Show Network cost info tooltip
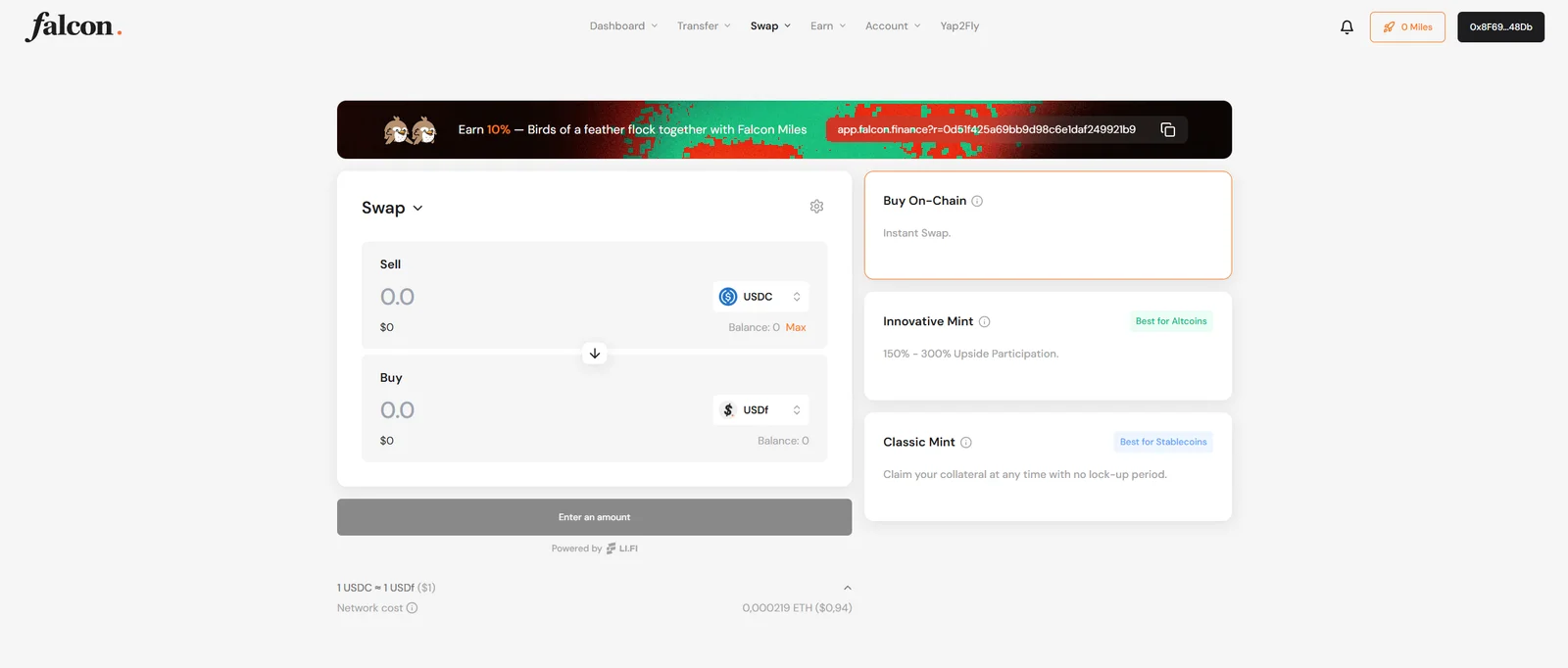The width and height of the screenshot is (1568, 668). tap(413, 608)
